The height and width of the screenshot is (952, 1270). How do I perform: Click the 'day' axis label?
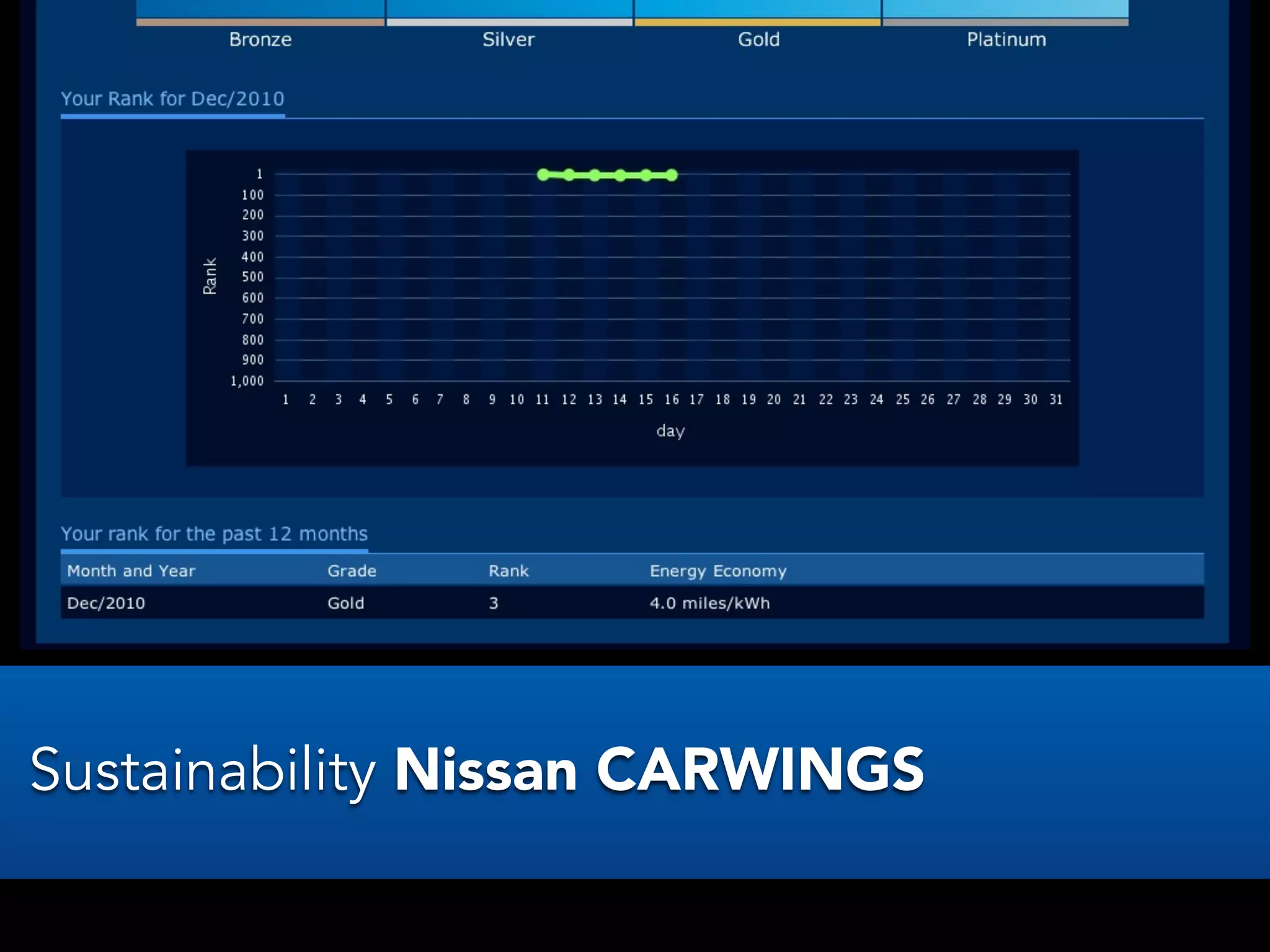(x=670, y=431)
